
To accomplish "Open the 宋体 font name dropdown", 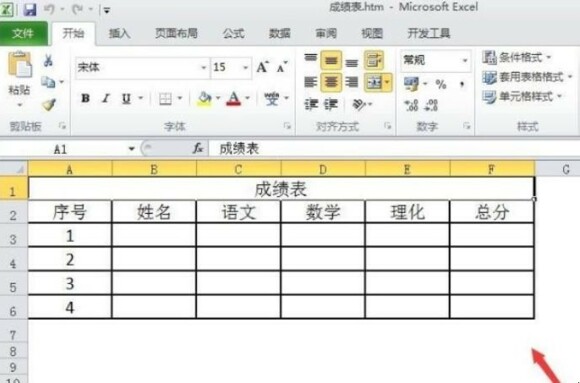I will pyautogui.click(x=203, y=68).
